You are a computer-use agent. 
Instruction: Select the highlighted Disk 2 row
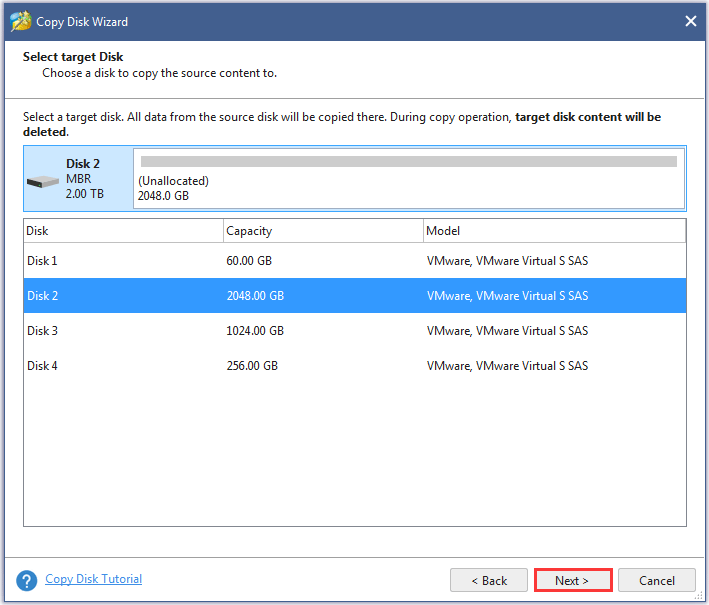point(355,296)
